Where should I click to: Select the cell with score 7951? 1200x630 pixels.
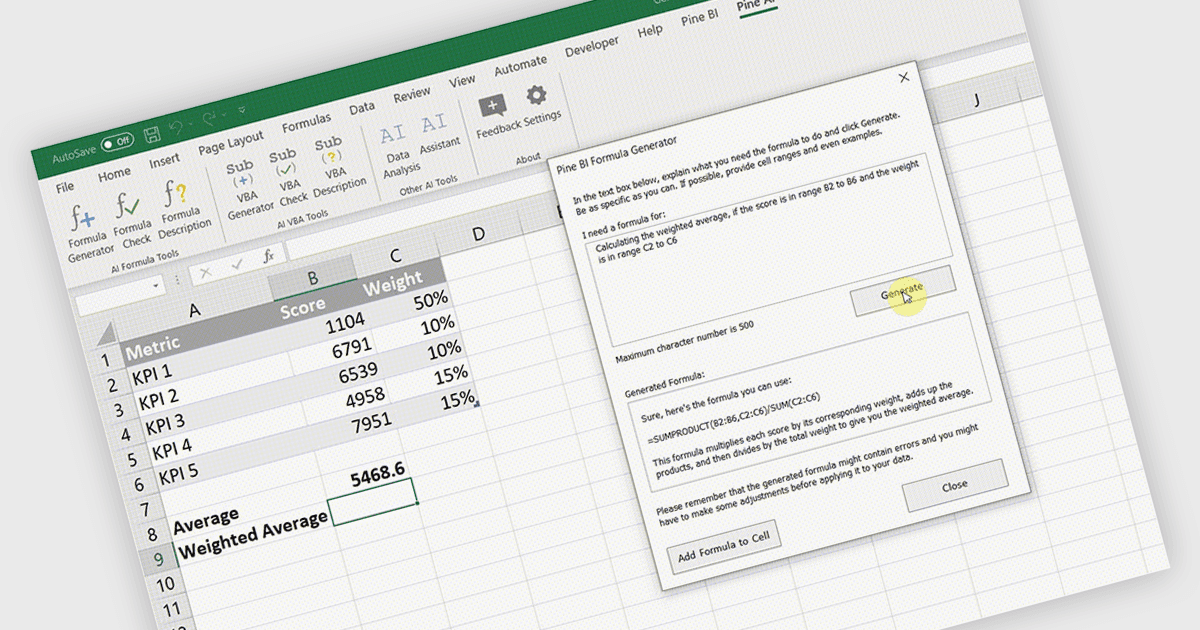point(354,430)
